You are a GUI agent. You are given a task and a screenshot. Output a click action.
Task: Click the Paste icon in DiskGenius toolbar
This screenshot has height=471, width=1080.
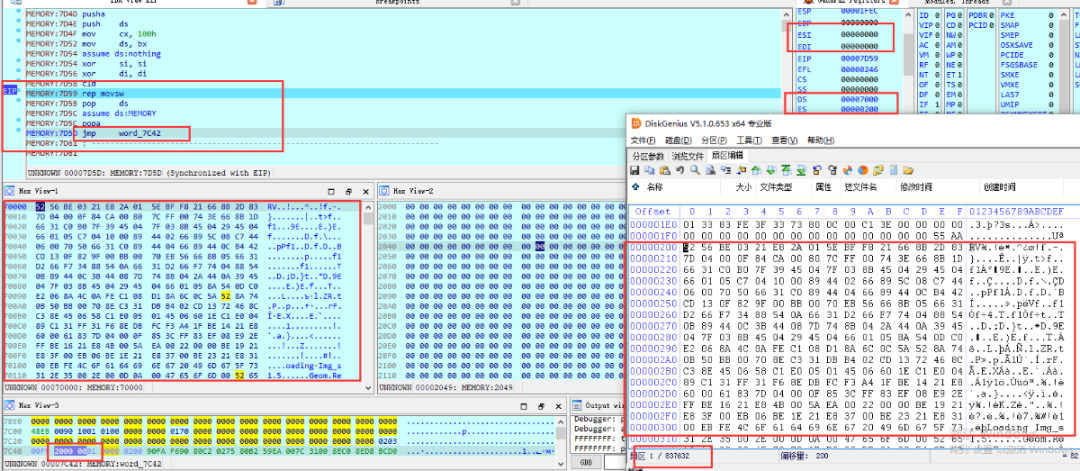point(665,170)
